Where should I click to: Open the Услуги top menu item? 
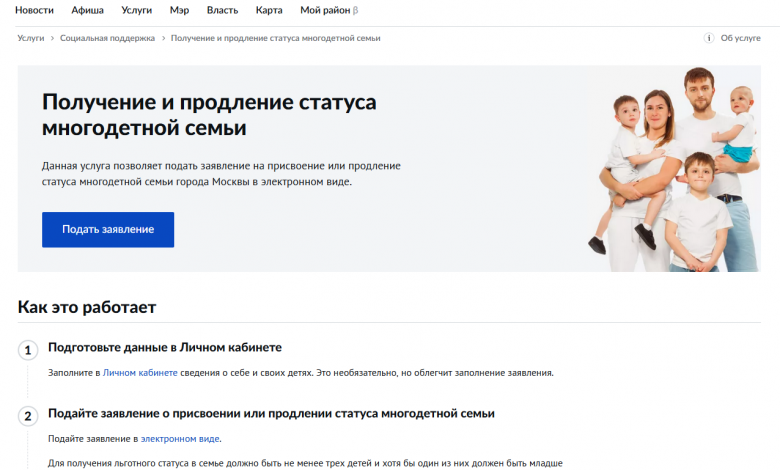click(x=136, y=10)
